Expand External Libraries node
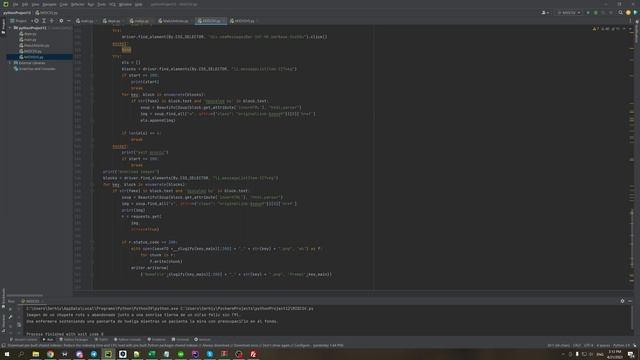Image resolution: width=640 pixels, height=360 pixels. pos(10,63)
